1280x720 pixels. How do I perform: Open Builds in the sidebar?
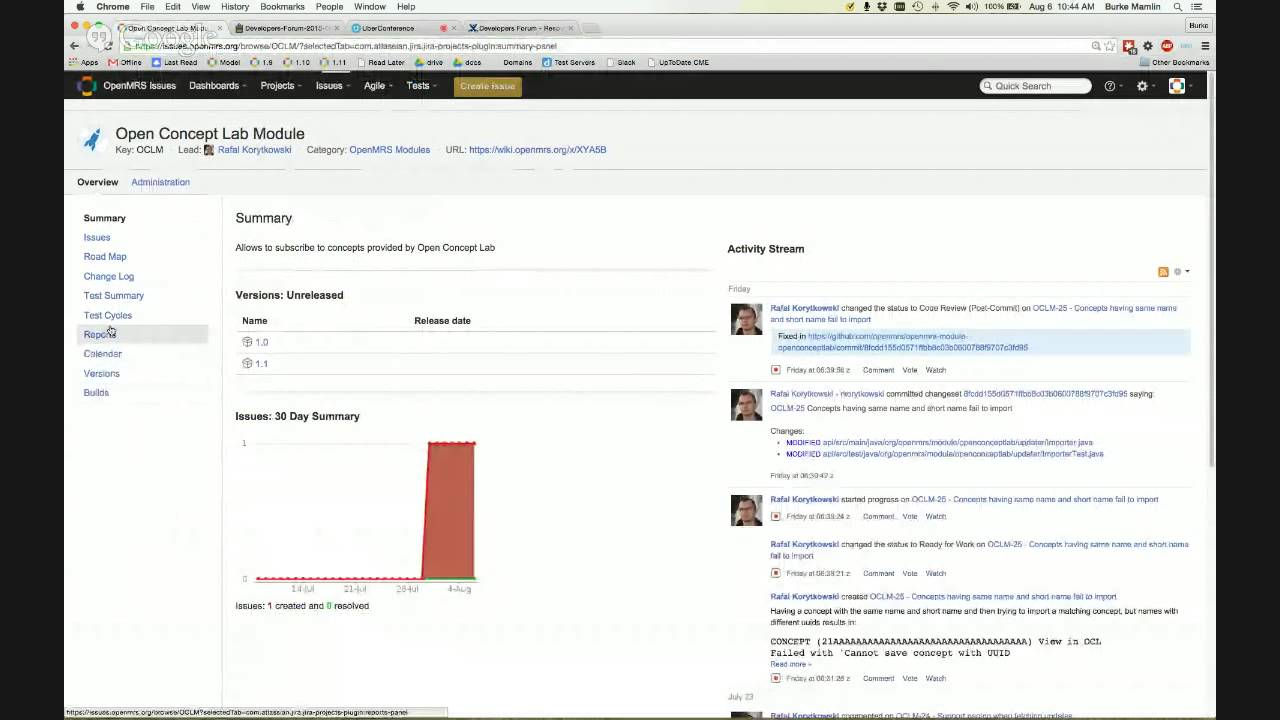pos(96,393)
